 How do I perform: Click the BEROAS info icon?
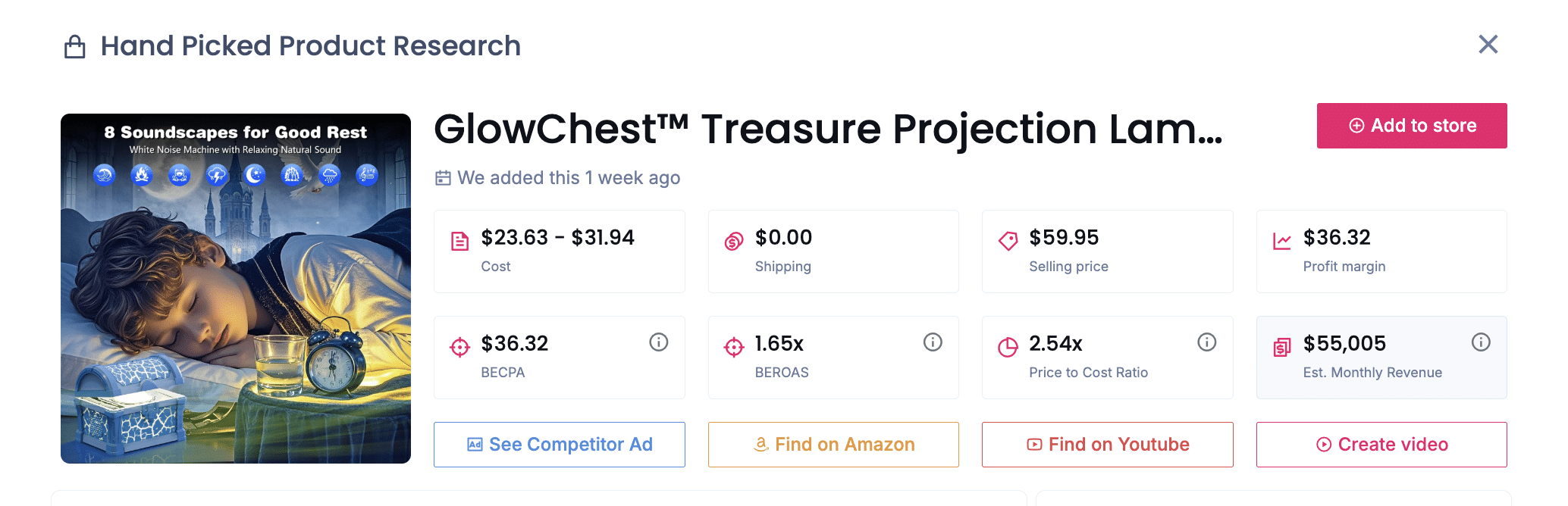click(x=933, y=342)
